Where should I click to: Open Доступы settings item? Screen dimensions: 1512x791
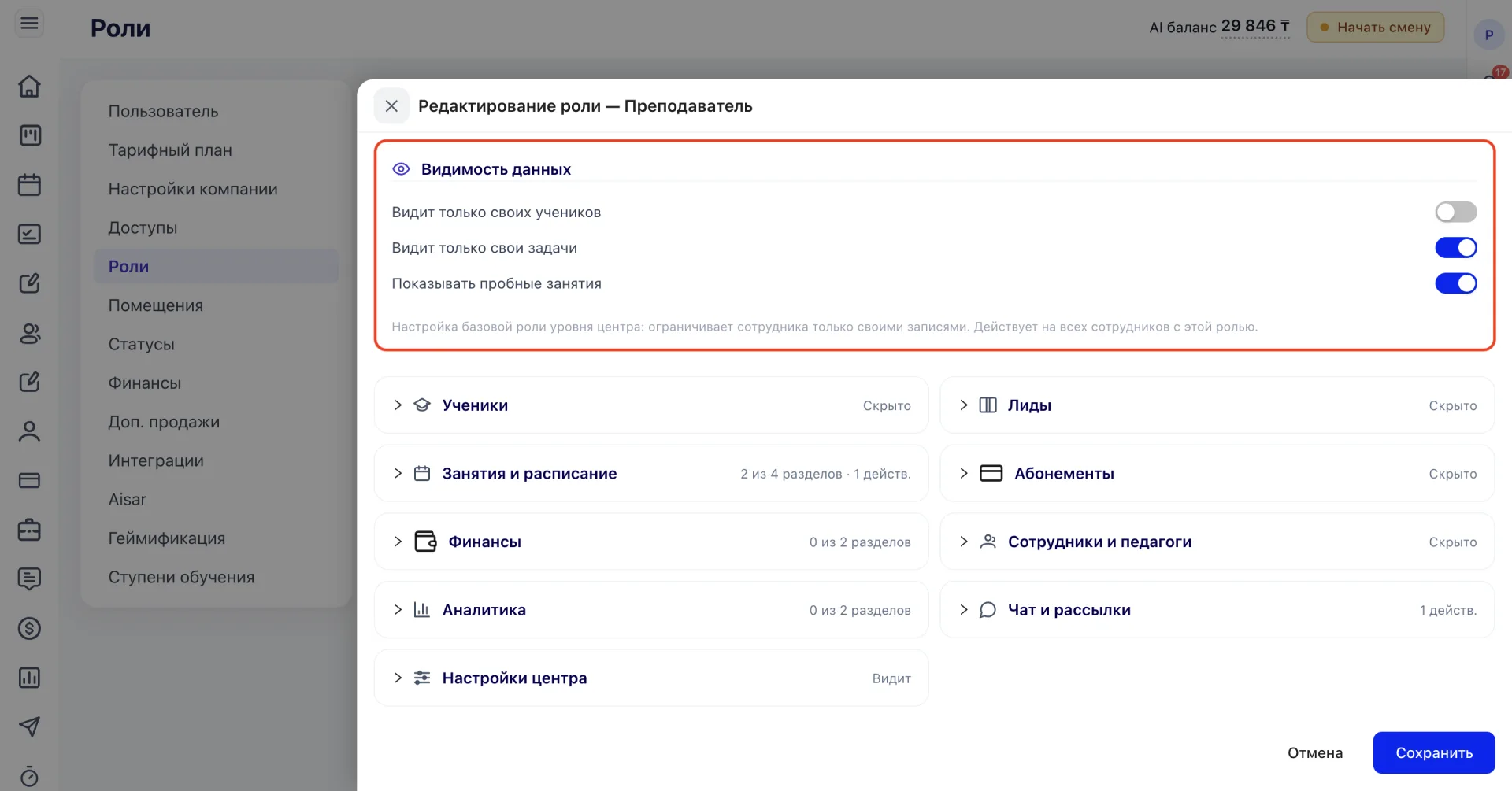coord(216,228)
